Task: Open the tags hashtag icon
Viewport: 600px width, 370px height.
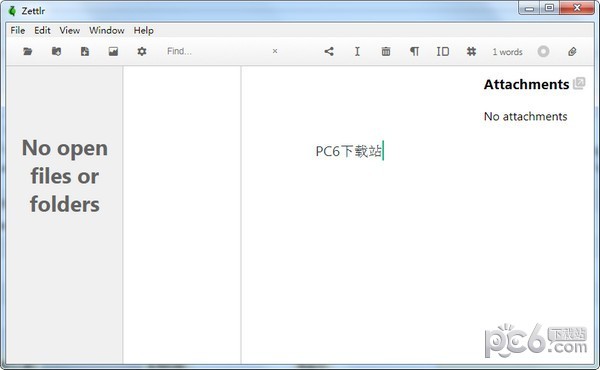Action: tap(471, 51)
